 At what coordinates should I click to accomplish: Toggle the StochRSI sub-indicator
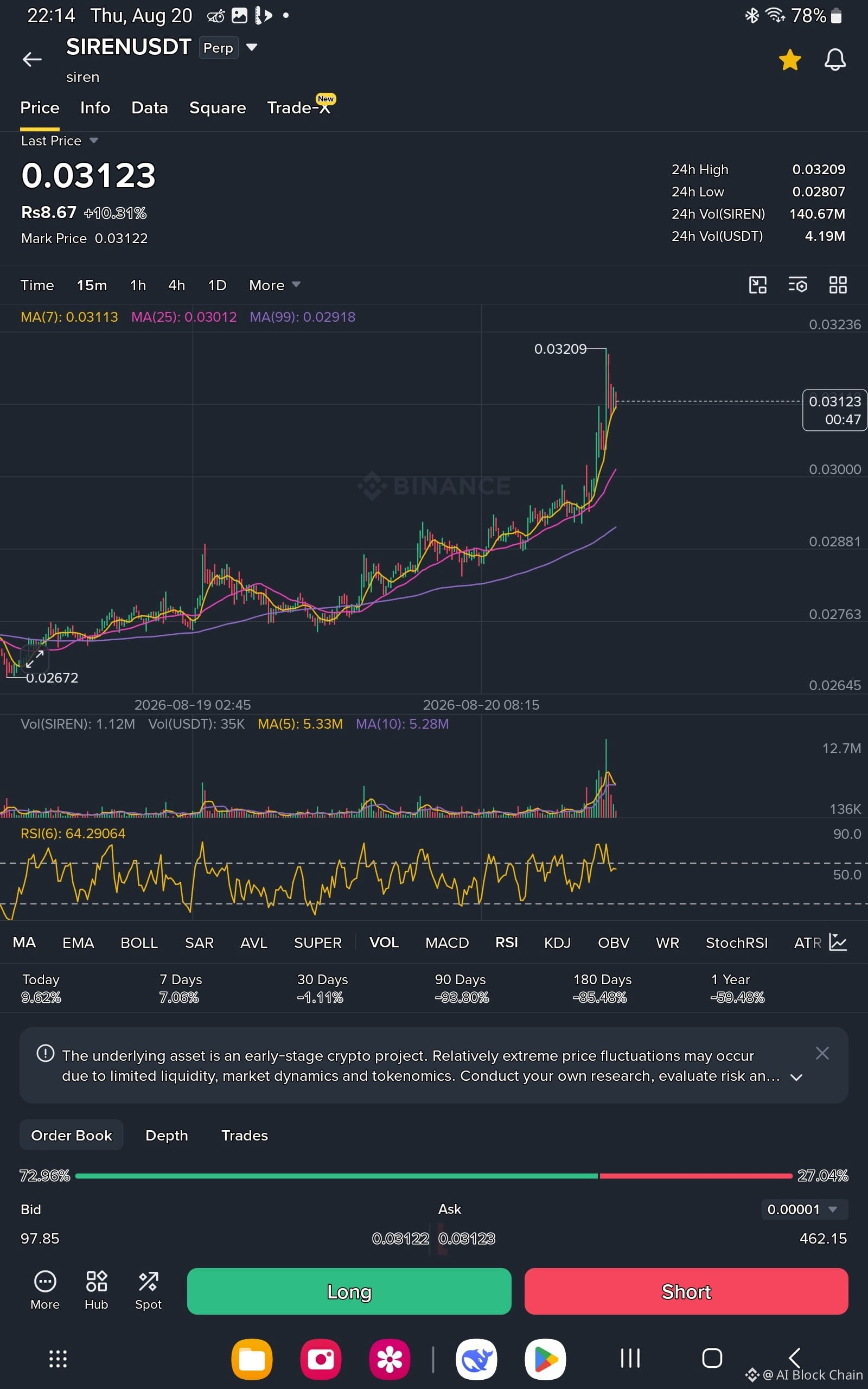(x=737, y=942)
